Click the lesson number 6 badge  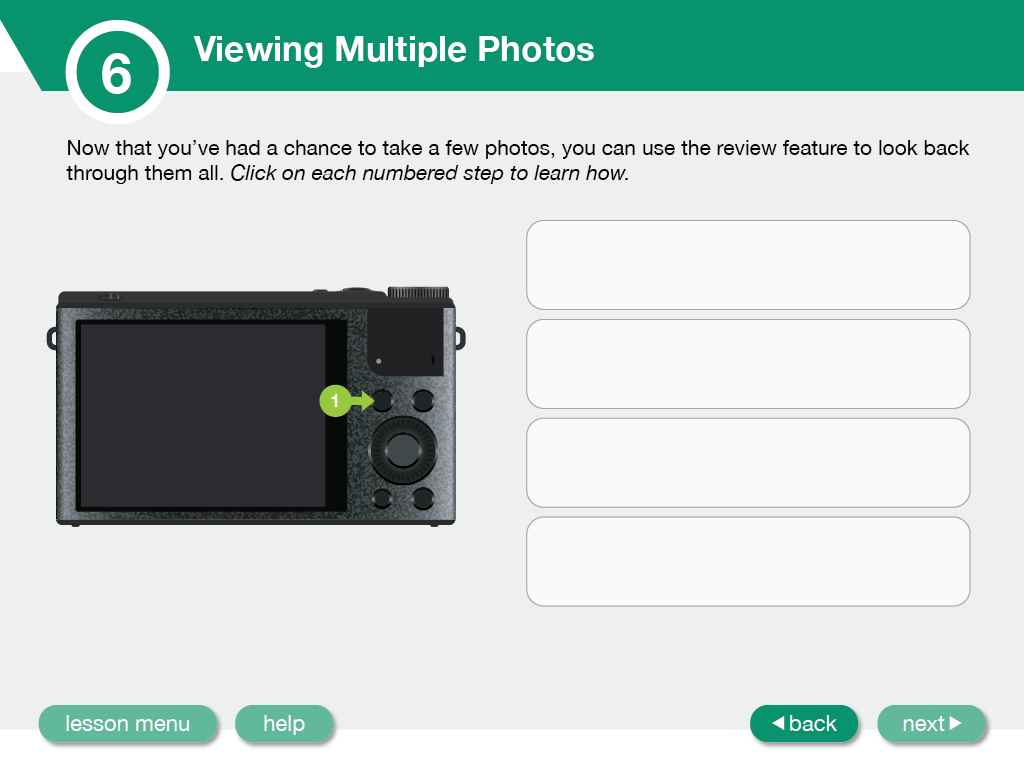click(x=117, y=72)
